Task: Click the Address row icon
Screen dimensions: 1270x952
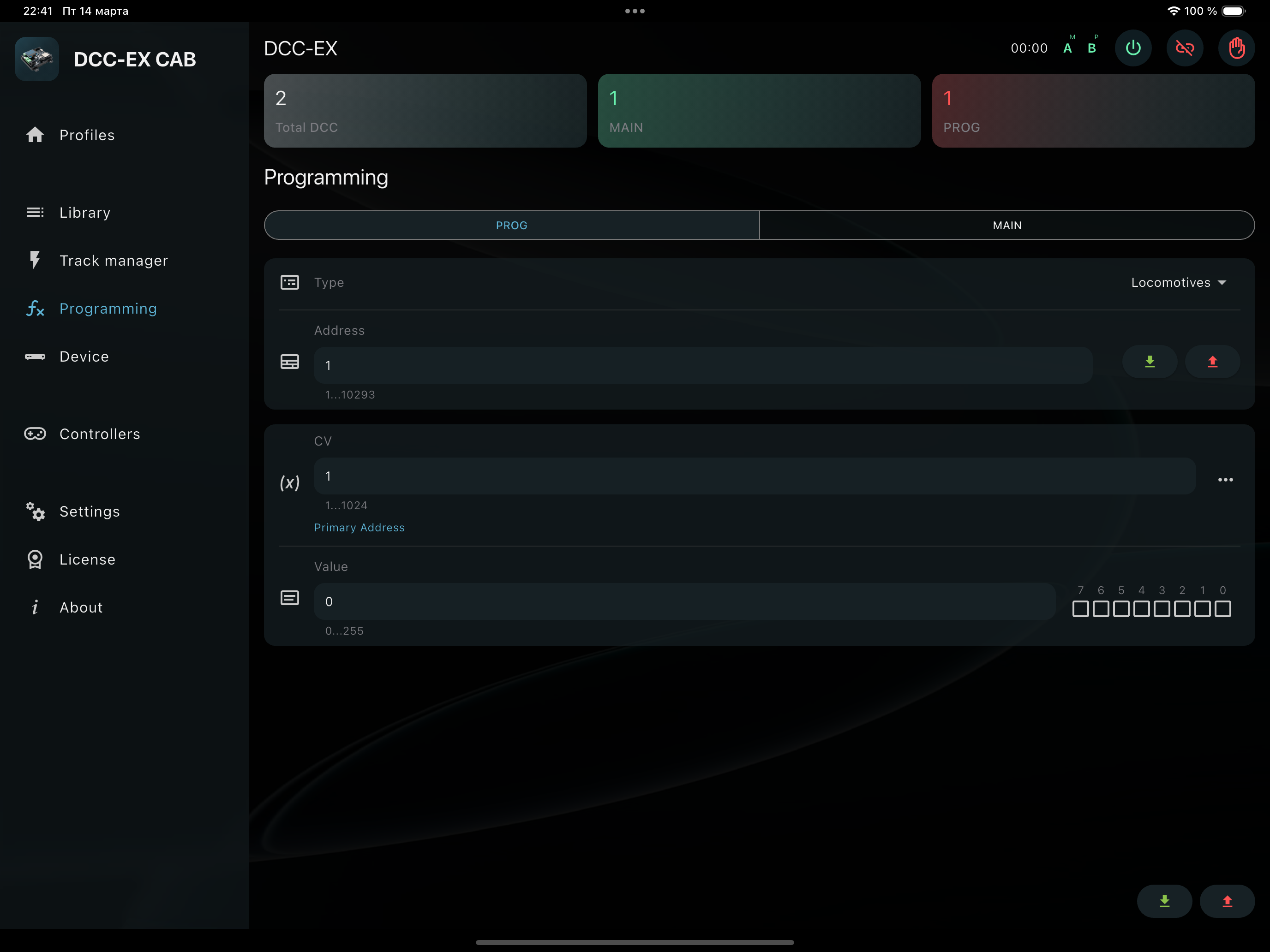Action: (289, 362)
